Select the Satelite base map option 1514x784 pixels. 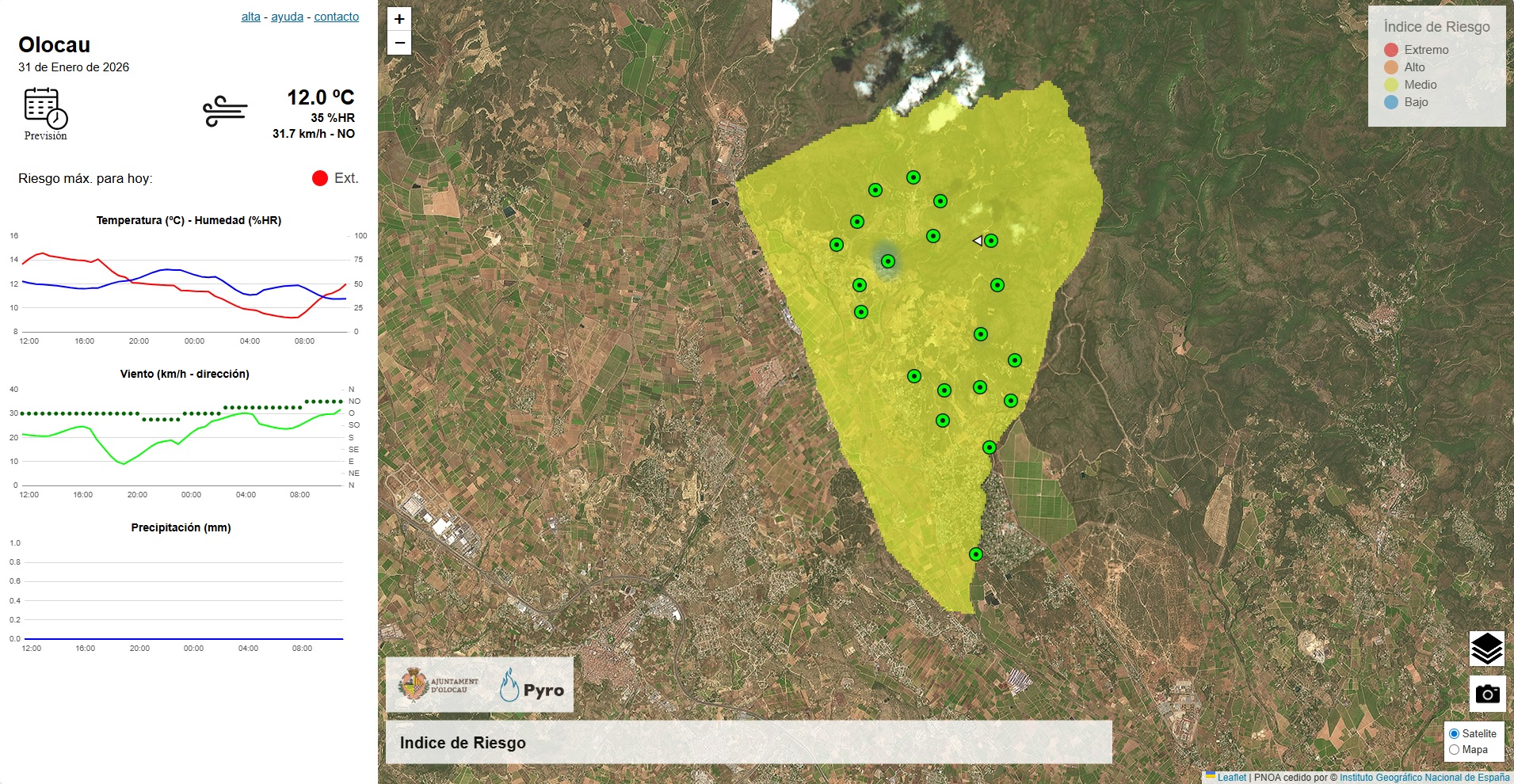1454,734
